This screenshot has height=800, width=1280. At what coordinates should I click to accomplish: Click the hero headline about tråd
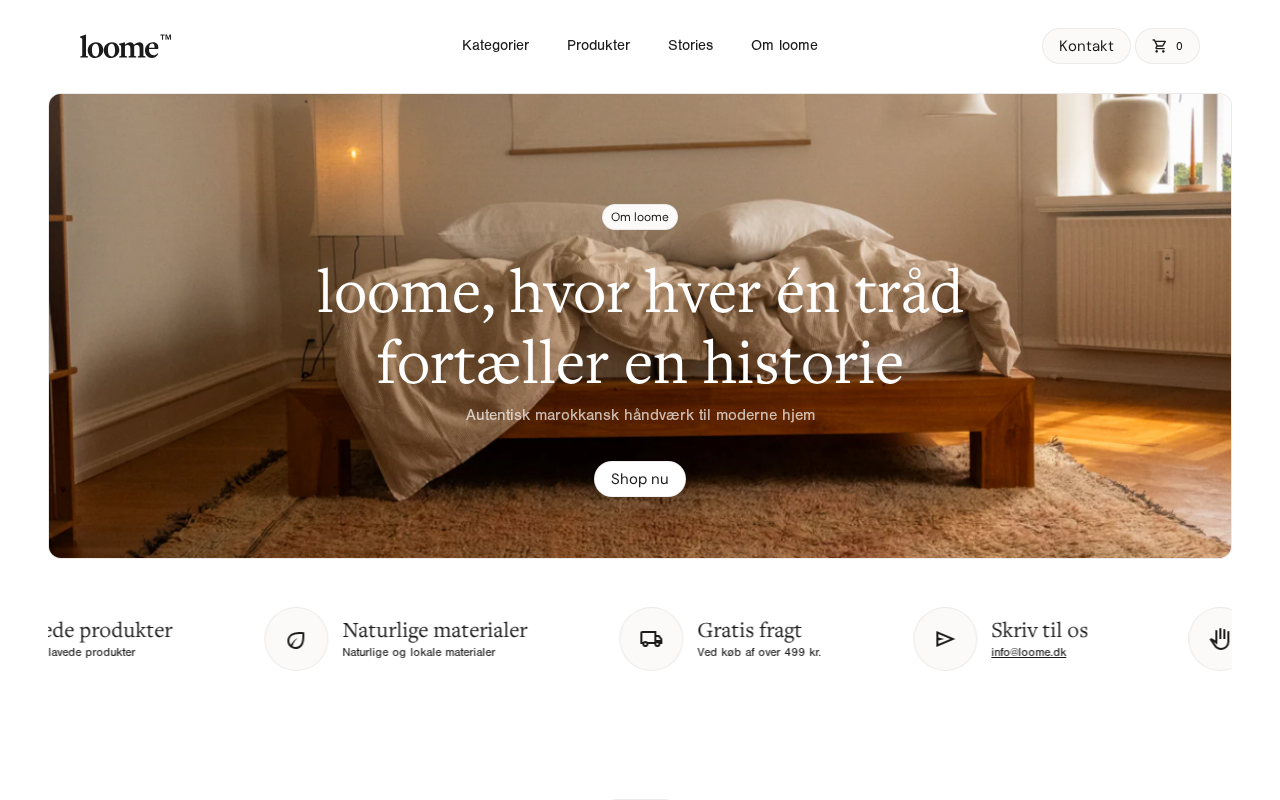click(x=640, y=327)
